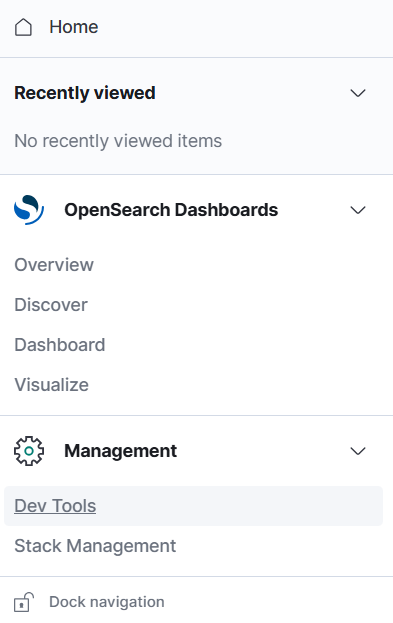Click the OpenSearch Dashboards heading text
393x623 pixels.
point(171,210)
